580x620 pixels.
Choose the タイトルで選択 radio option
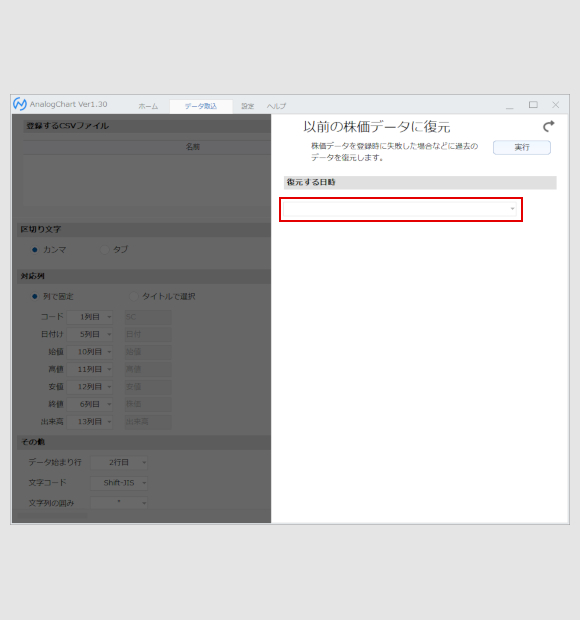pyautogui.click(x=134, y=296)
